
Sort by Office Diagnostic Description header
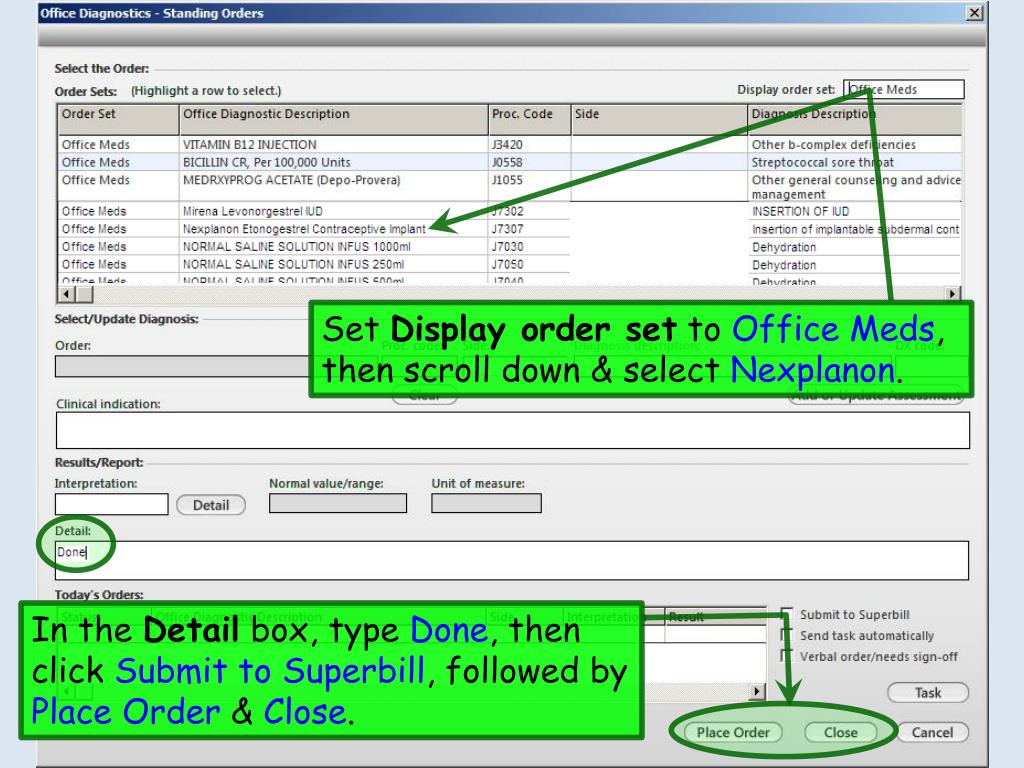pyautogui.click(x=333, y=120)
